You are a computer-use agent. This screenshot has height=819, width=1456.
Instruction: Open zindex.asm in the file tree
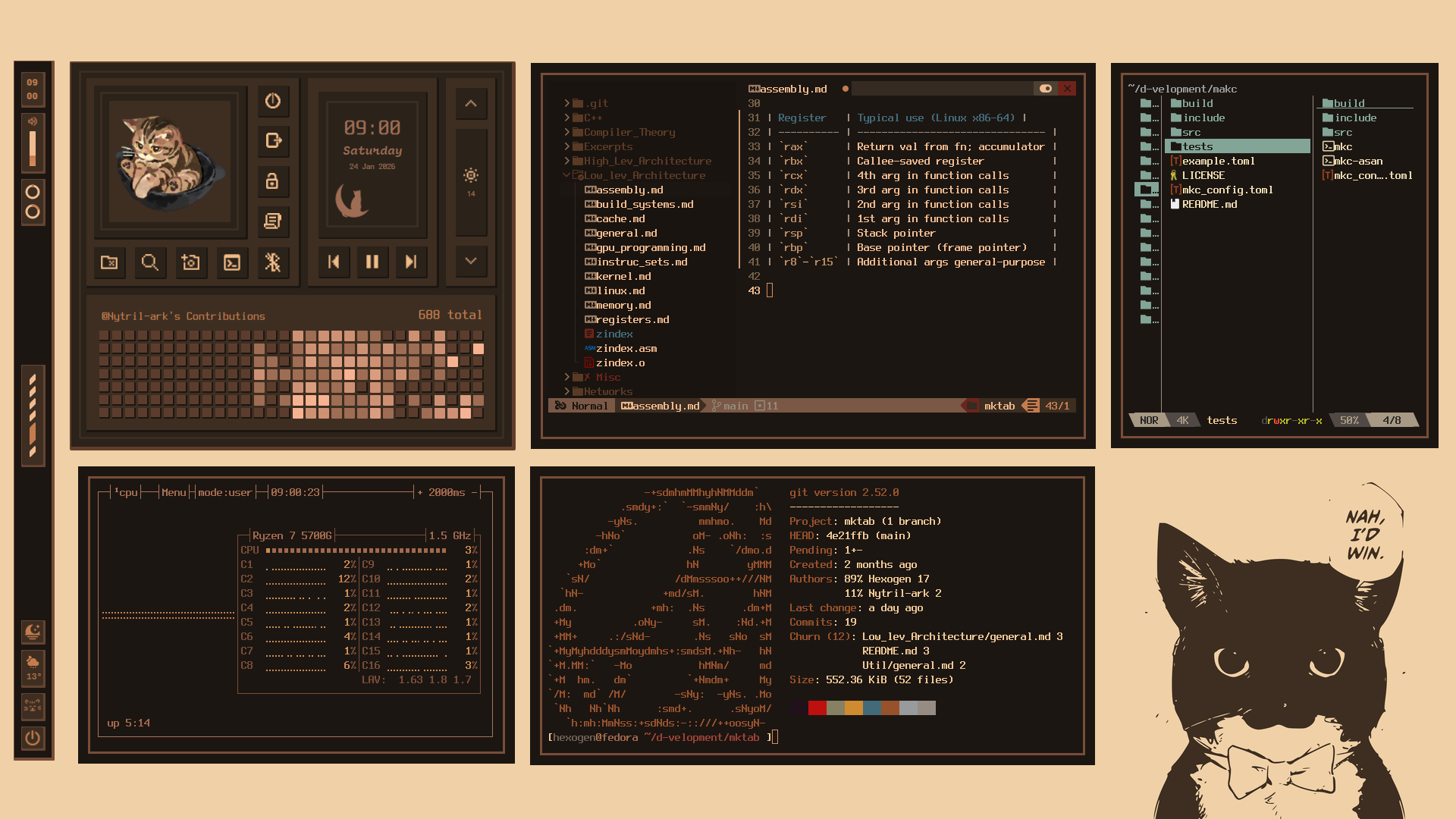coord(621,348)
